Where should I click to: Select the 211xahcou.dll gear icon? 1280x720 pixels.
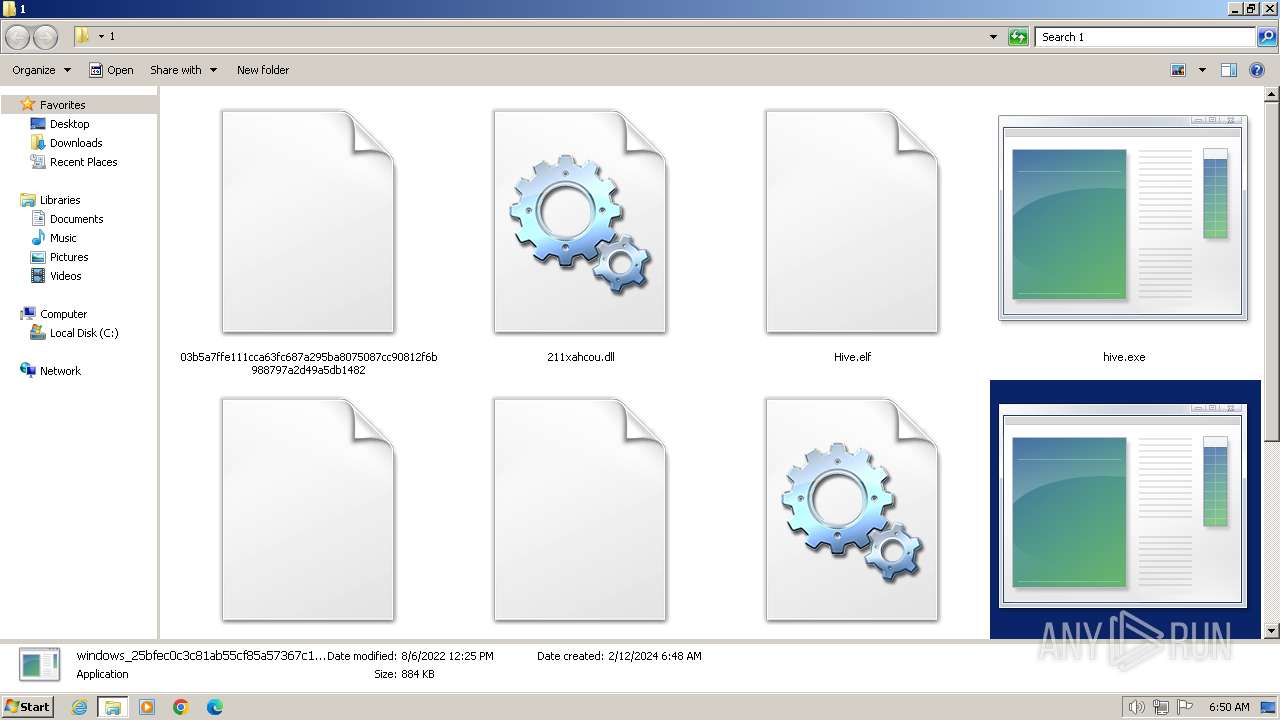coord(580,222)
